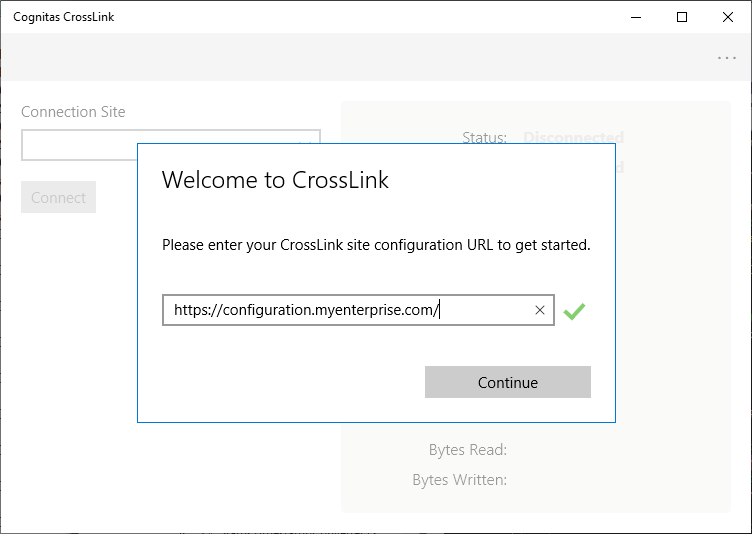Click the Bytes Read label
This screenshot has width=752, height=534.
click(467, 450)
